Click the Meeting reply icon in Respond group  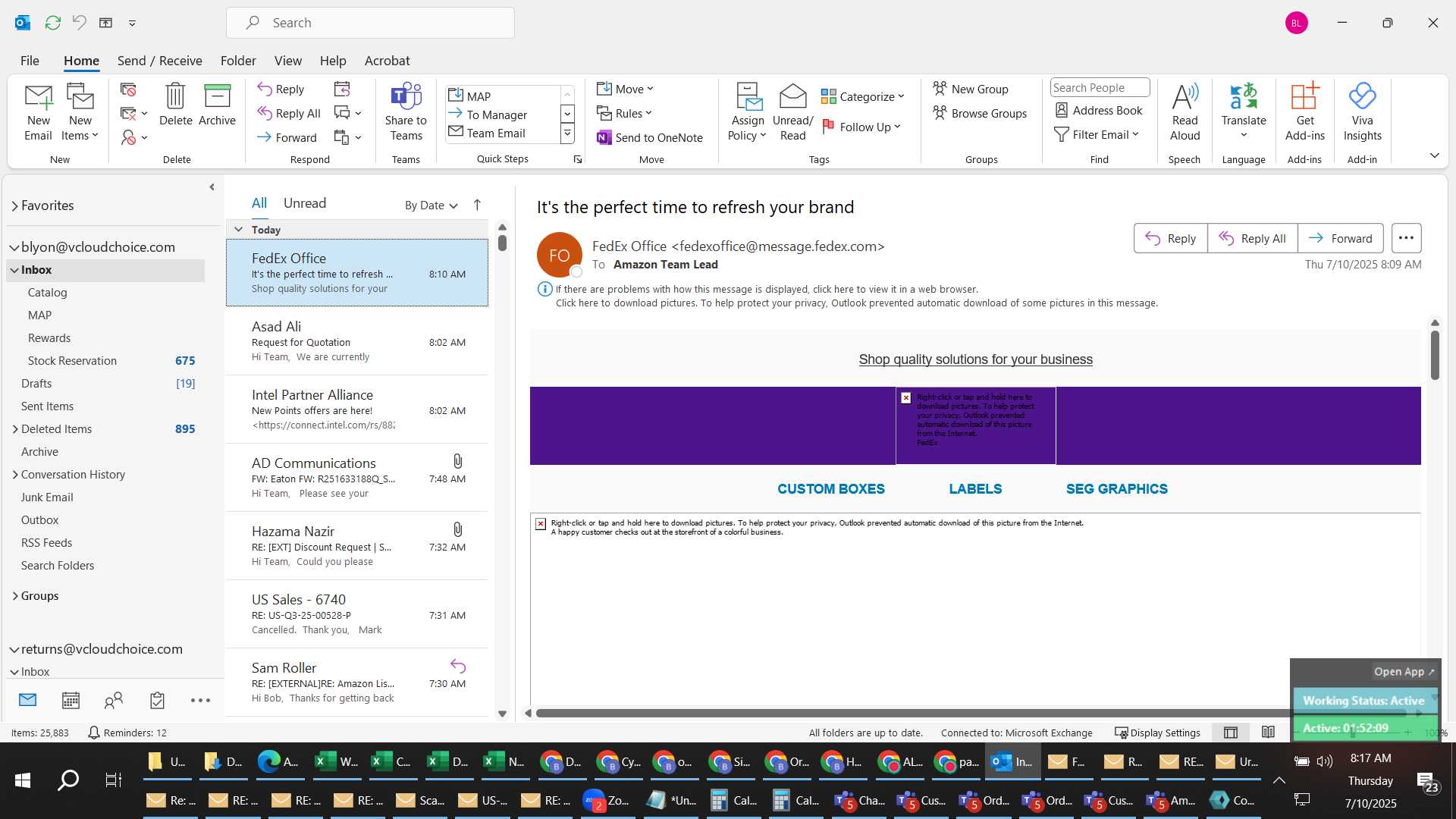click(x=342, y=89)
